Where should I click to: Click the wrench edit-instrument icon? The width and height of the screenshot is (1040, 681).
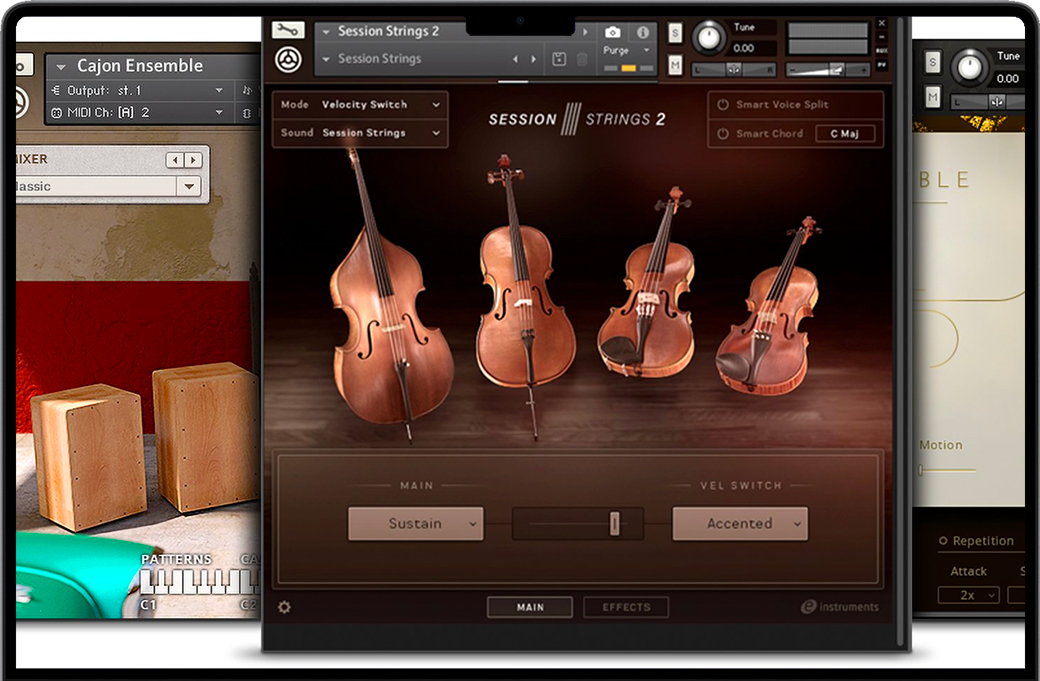287,30
